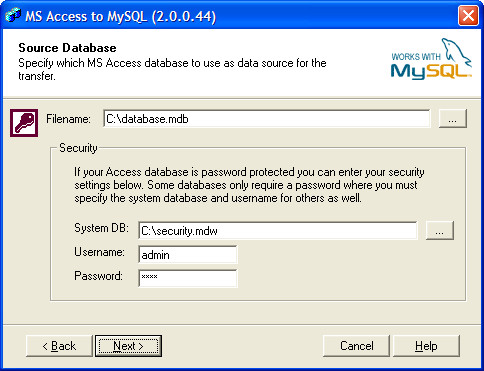Click the app icon in the title bar

coord(13,15)
